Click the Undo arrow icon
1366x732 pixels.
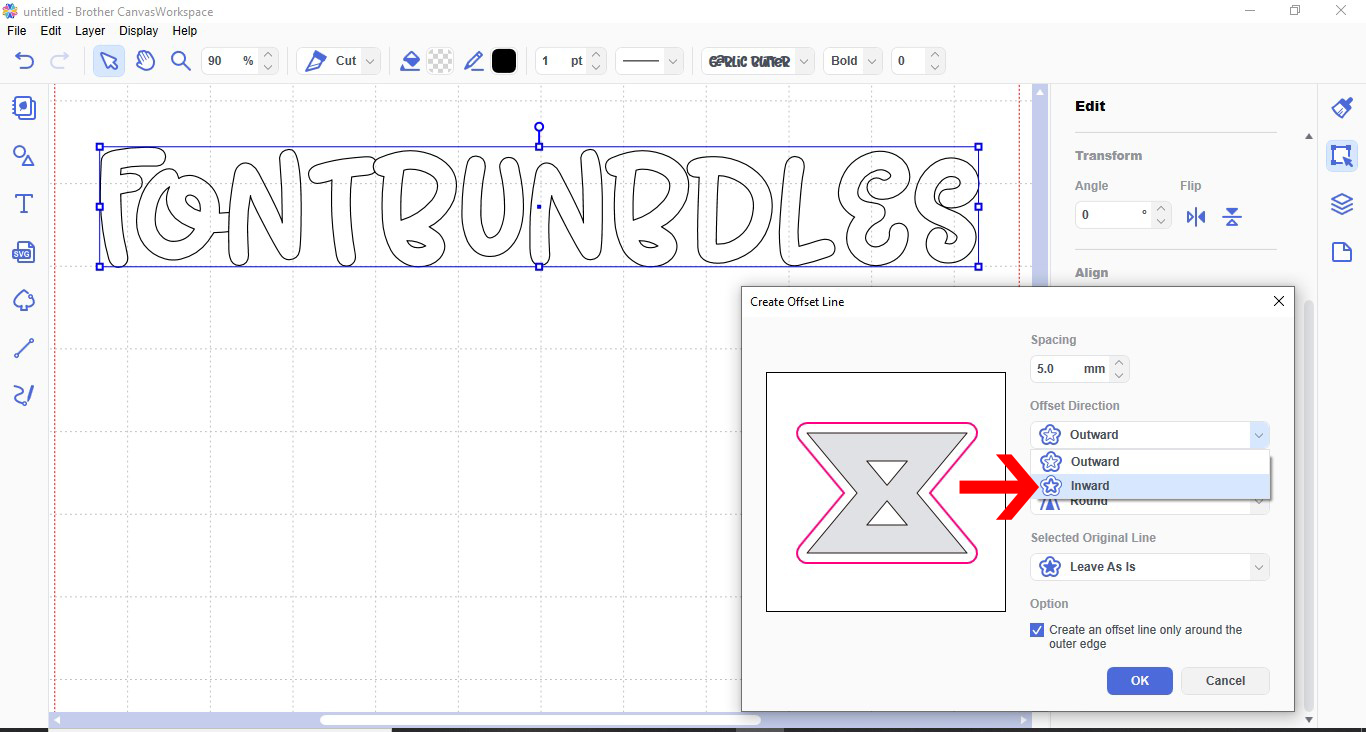25,61
